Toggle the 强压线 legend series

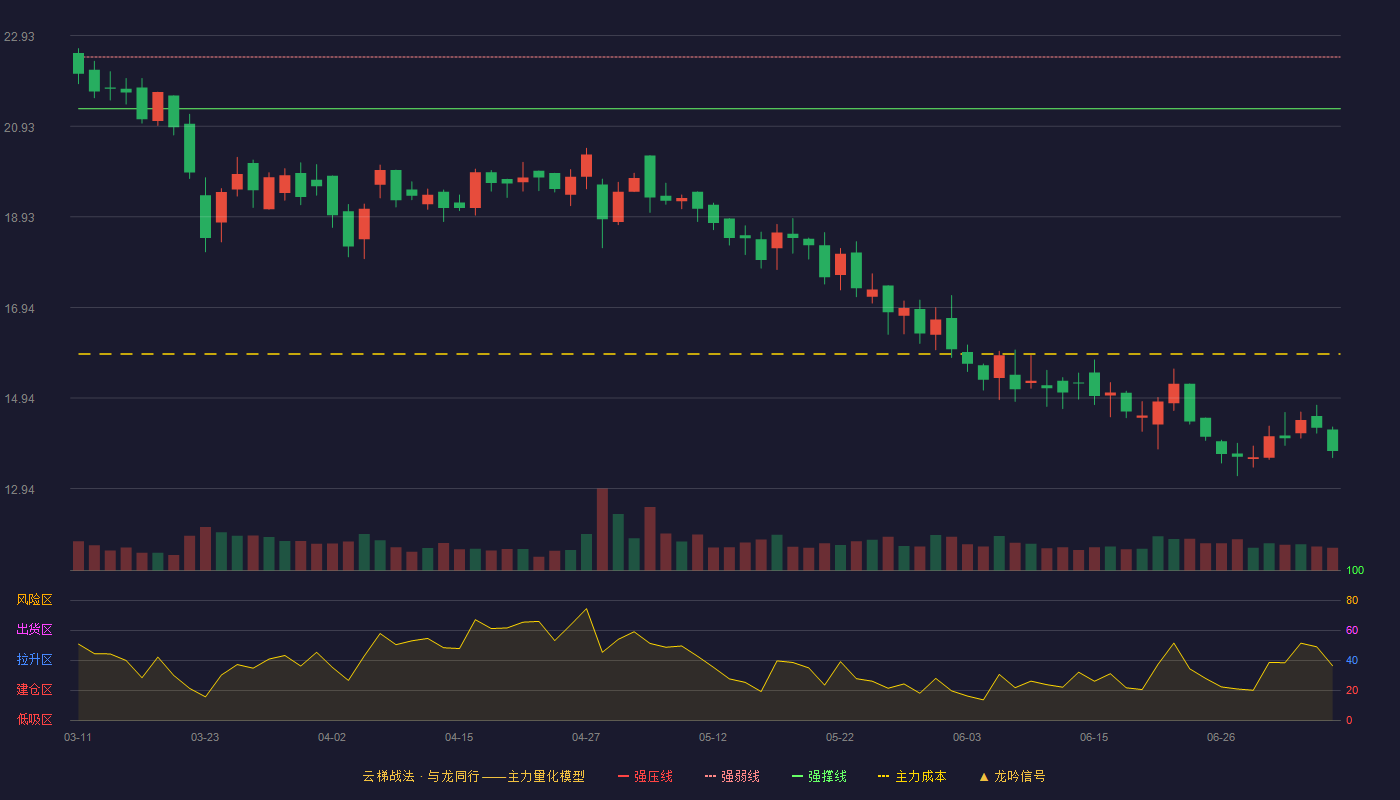coord(645,776)
